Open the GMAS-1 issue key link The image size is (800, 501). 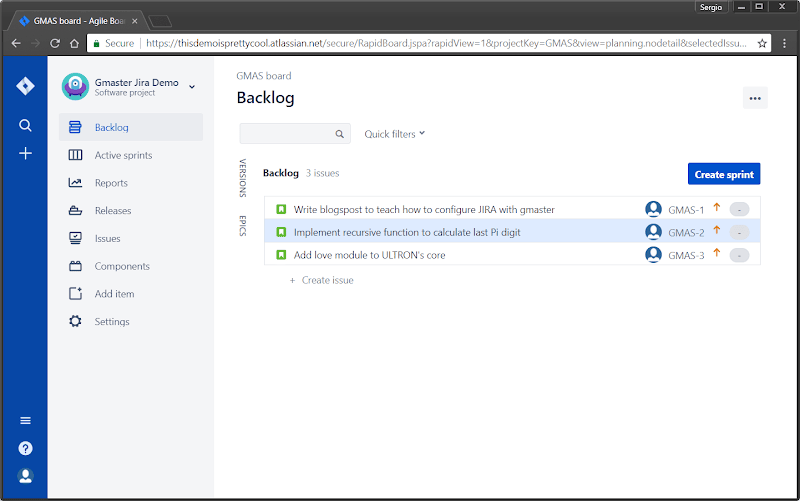(x=686, y=210)
